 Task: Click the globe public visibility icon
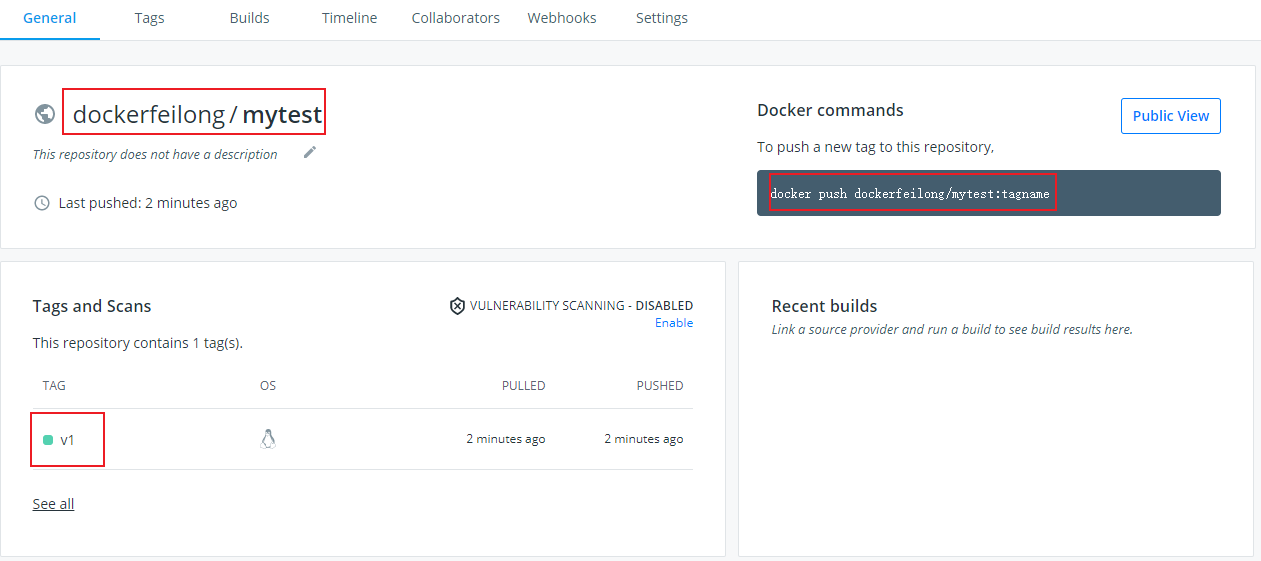point(44,114)
